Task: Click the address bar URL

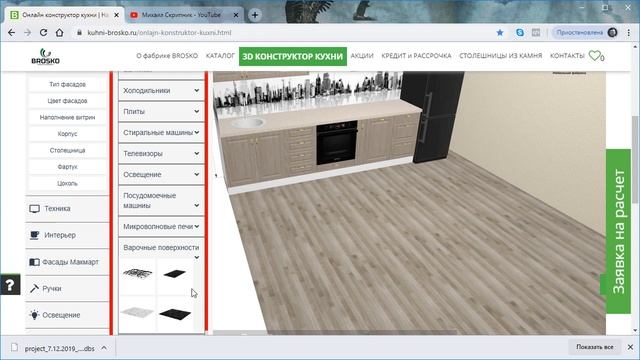Action: click(159, 33)
